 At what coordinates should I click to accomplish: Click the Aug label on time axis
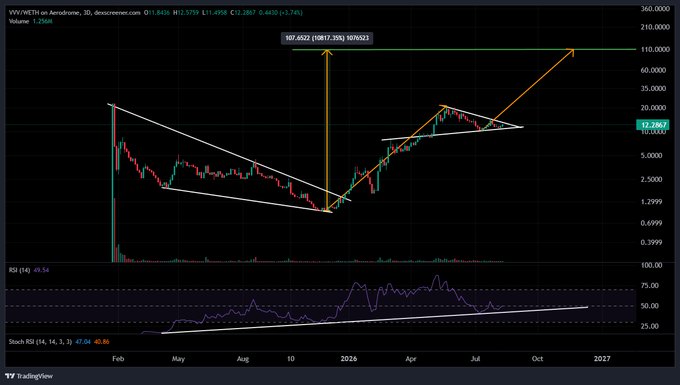[x=243, y=359]
